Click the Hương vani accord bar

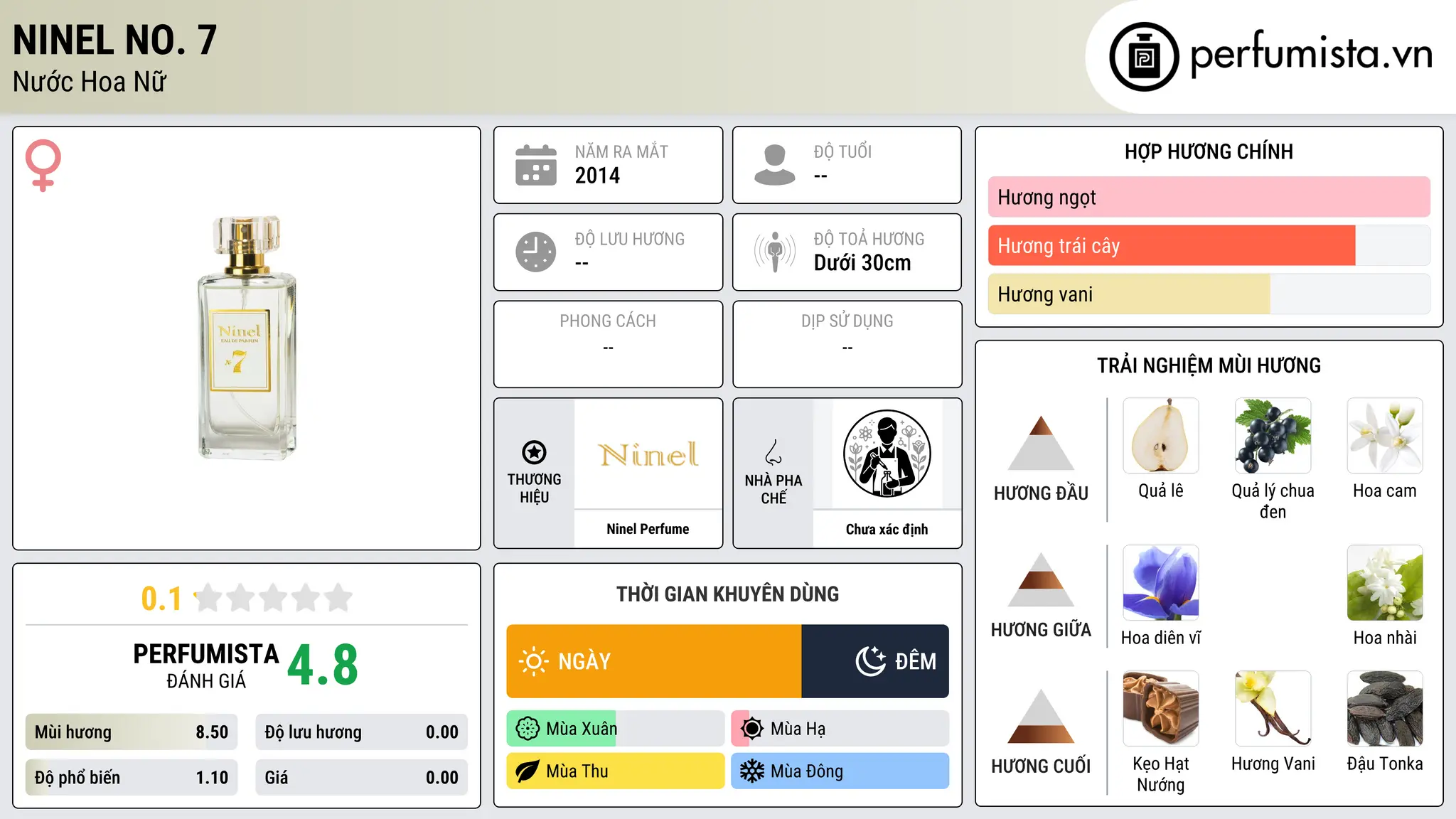click(1209, 294)
